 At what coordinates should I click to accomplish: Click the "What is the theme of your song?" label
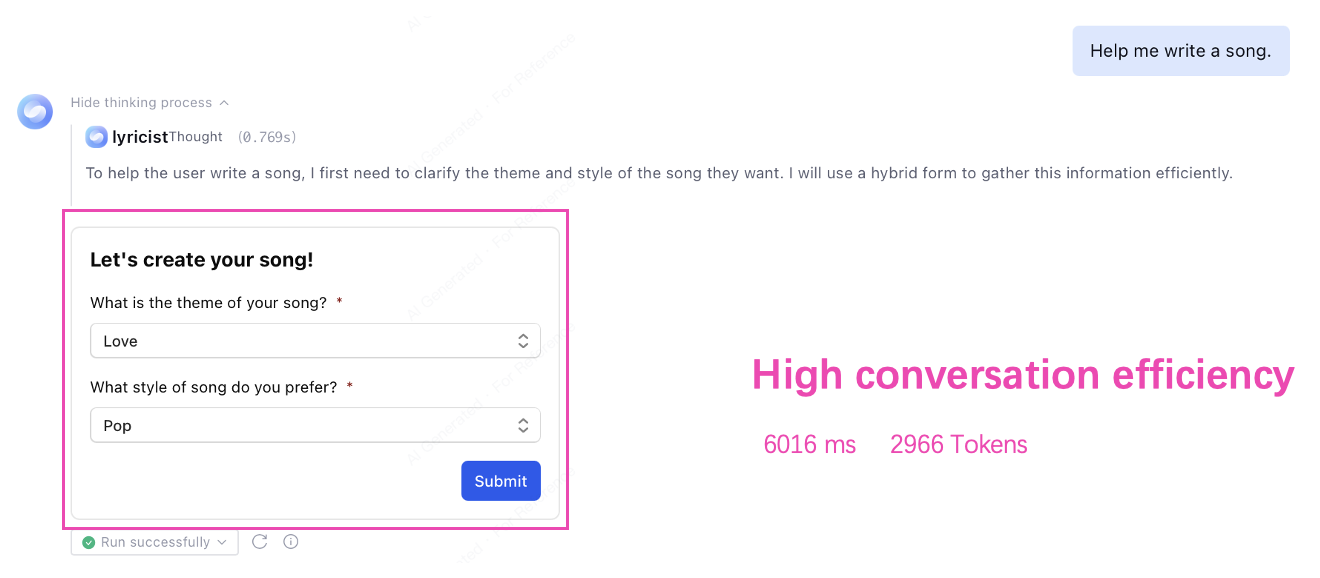point(208,303)
